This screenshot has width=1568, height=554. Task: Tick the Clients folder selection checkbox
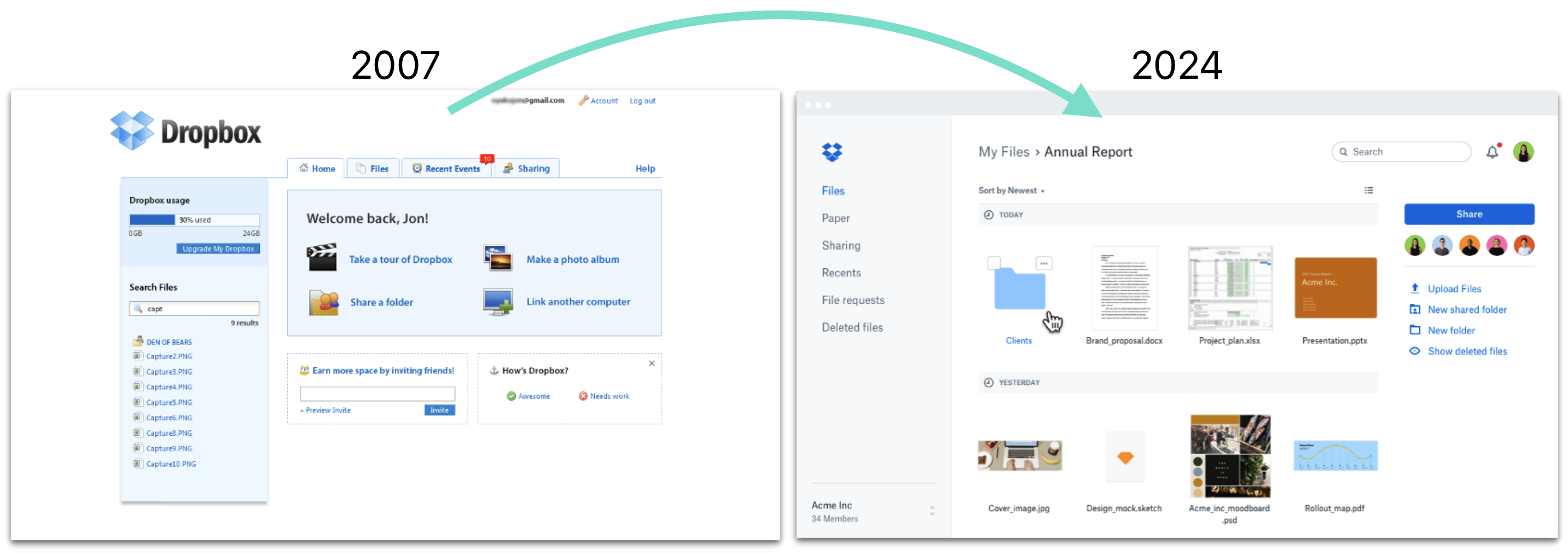tap(994, 263)
